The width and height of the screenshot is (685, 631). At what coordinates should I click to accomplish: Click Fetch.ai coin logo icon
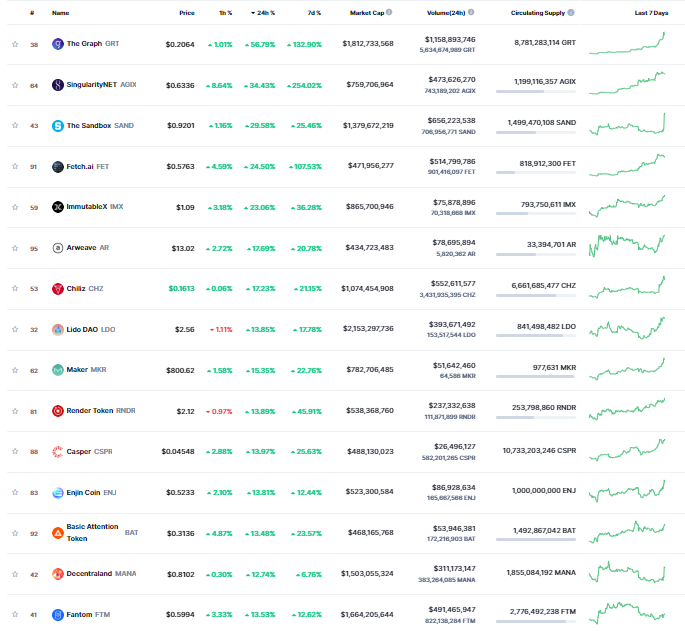click(x=58, y=167)
